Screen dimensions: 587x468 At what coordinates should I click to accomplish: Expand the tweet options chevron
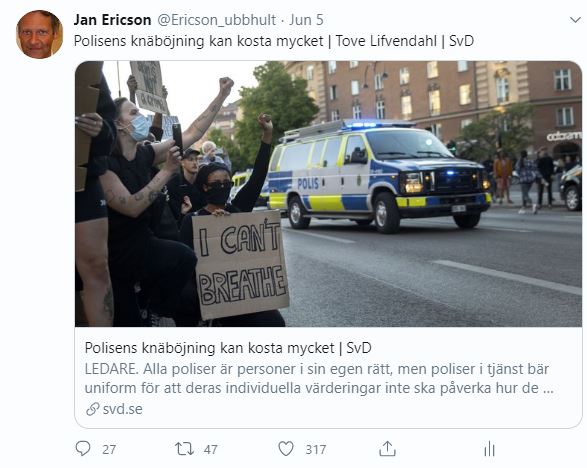tap(575, 20)
